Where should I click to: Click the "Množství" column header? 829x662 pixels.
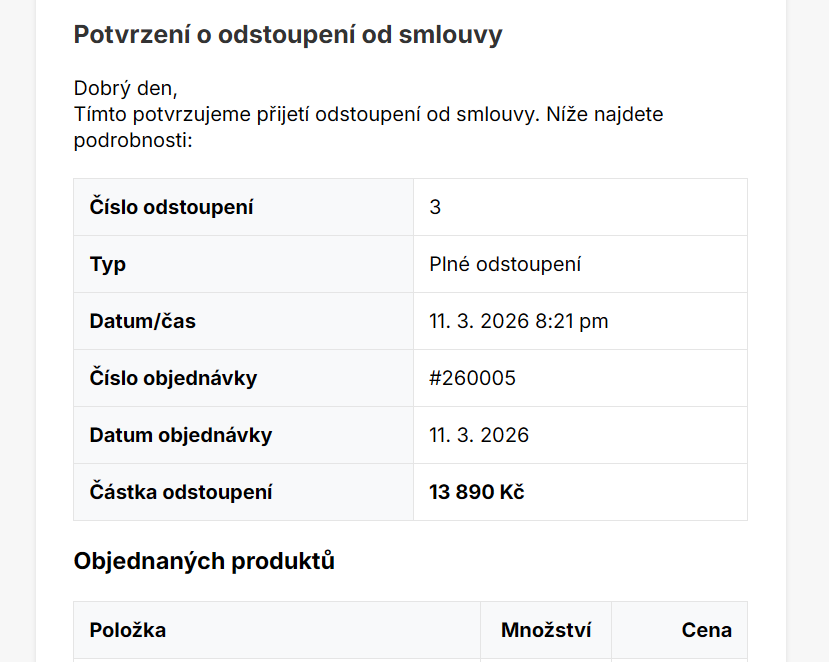click(x=546, y=631)
